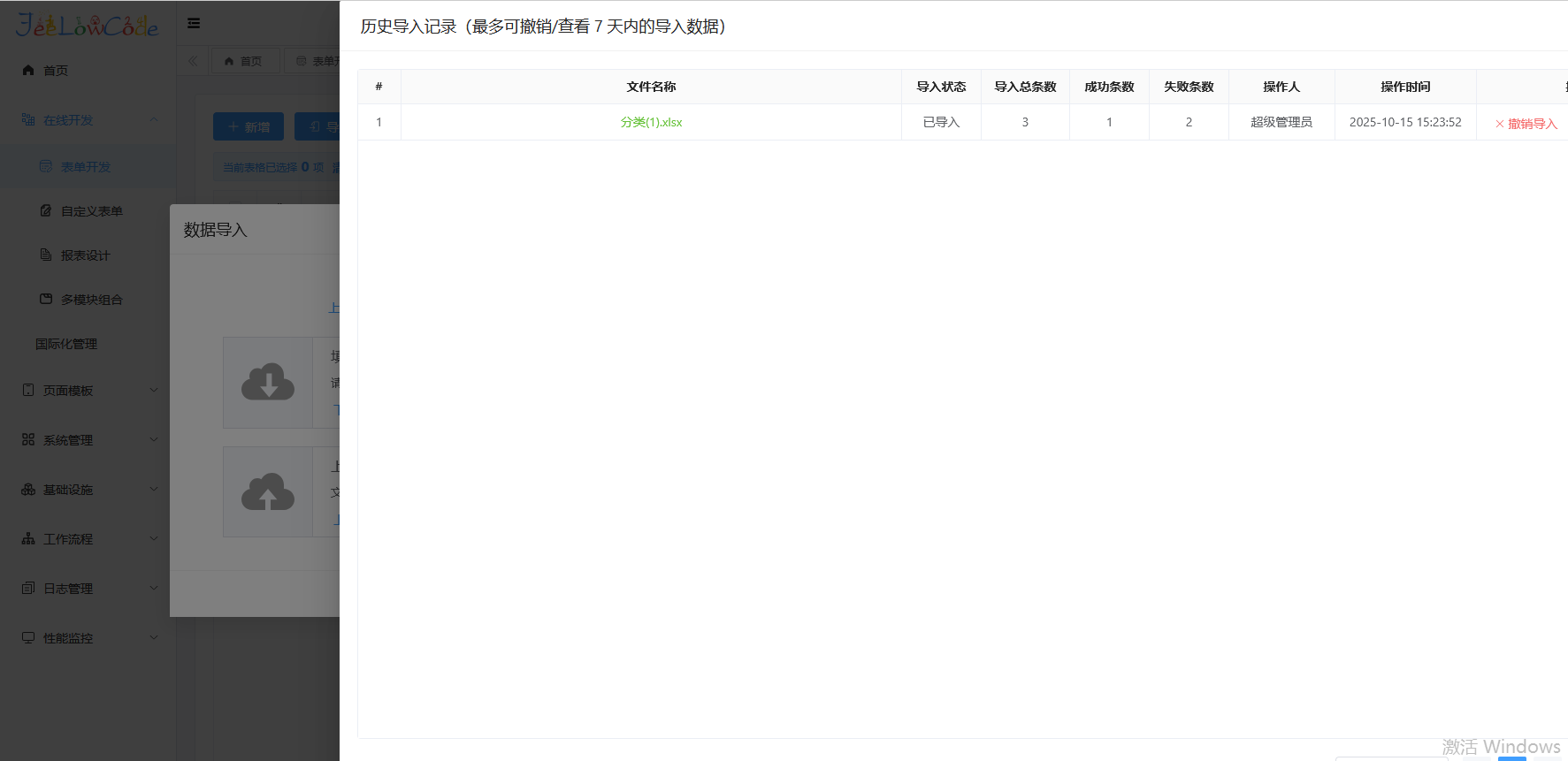Open 自定义表单 in the sidebar

pyautogui.click(x=88, y=210)
